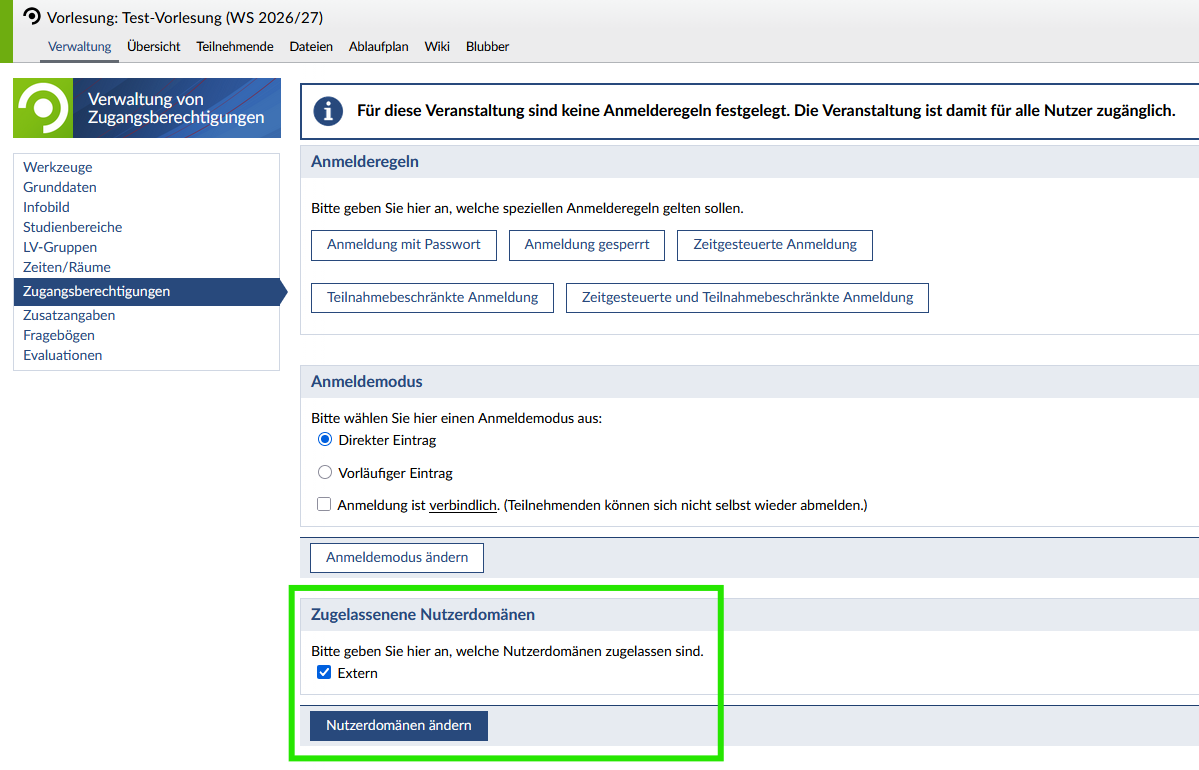Go to the Blubber tab
Screen dimensions: 1199x770
point(487,46)
